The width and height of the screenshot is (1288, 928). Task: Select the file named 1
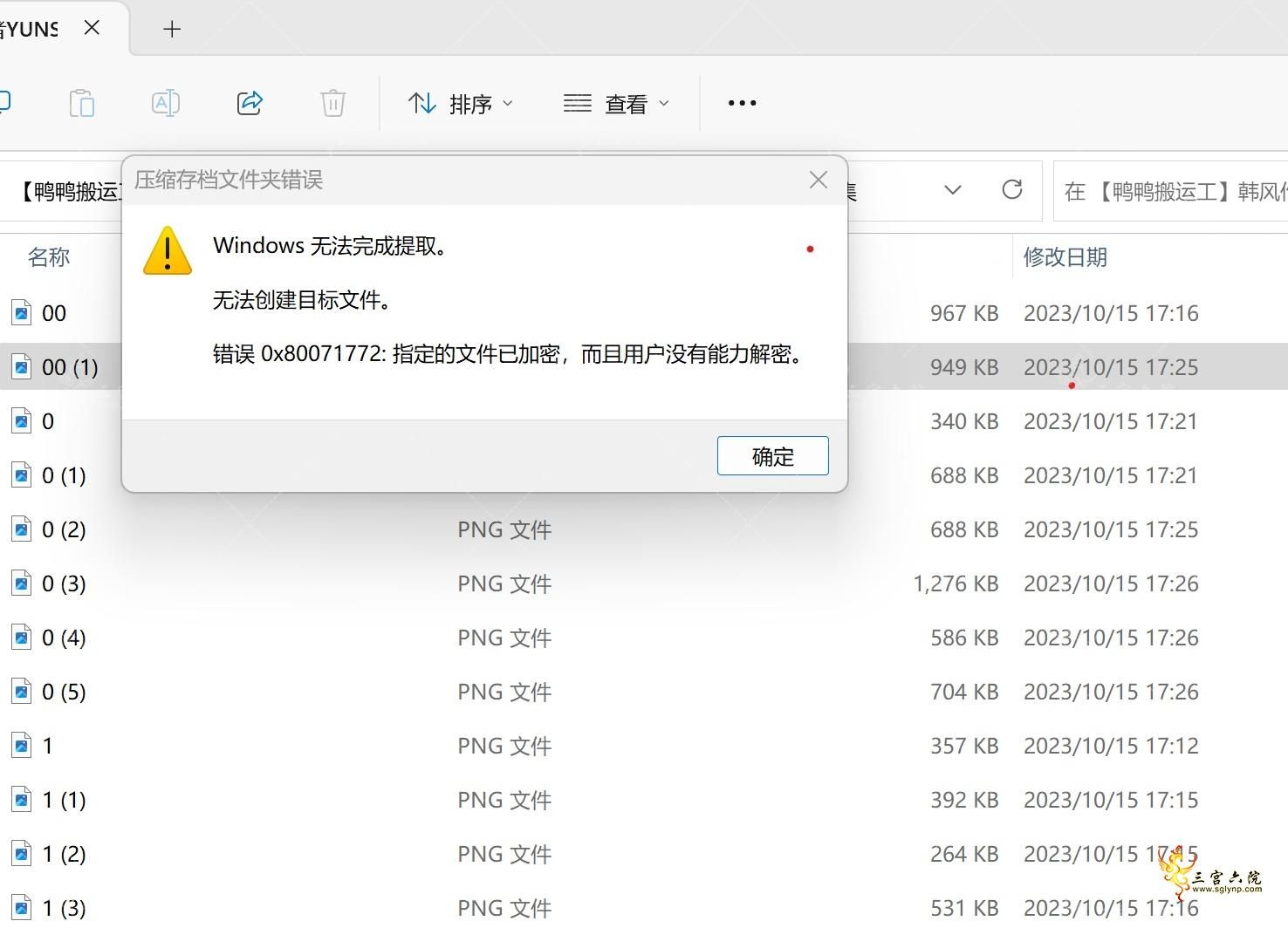(x=48, y=746)
